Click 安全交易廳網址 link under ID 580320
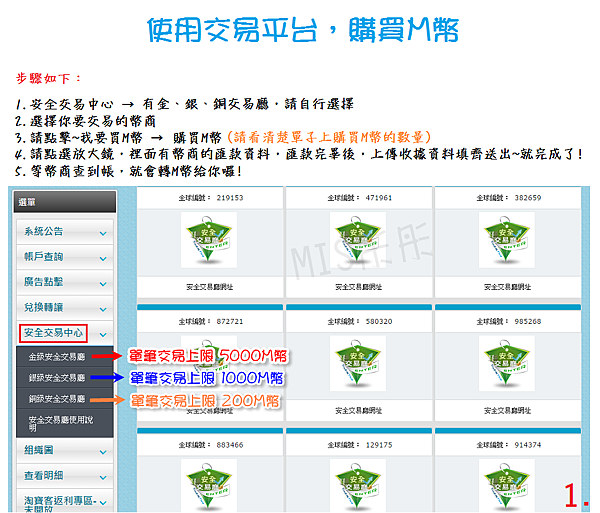 (x=359, y=410)
